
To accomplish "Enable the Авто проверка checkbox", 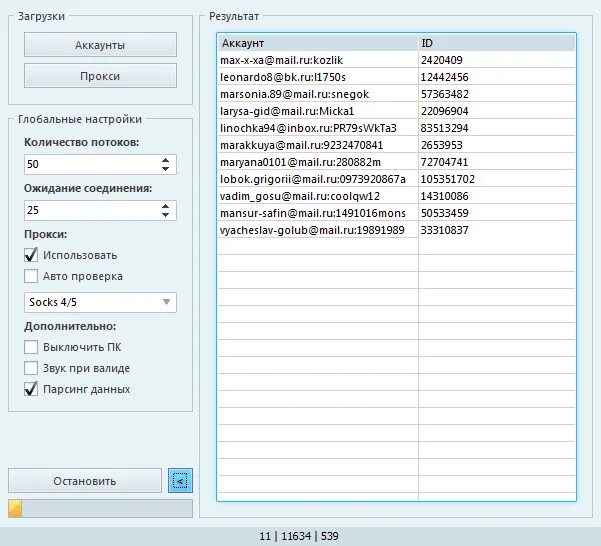I will (31, 276).
